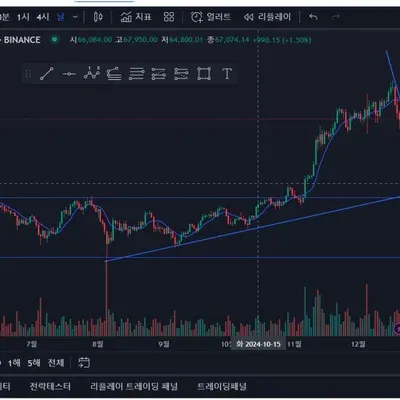Click the 2024-10-15 date label on time axis
Viewport: 400px width, 400px height.
click(258, 344)
